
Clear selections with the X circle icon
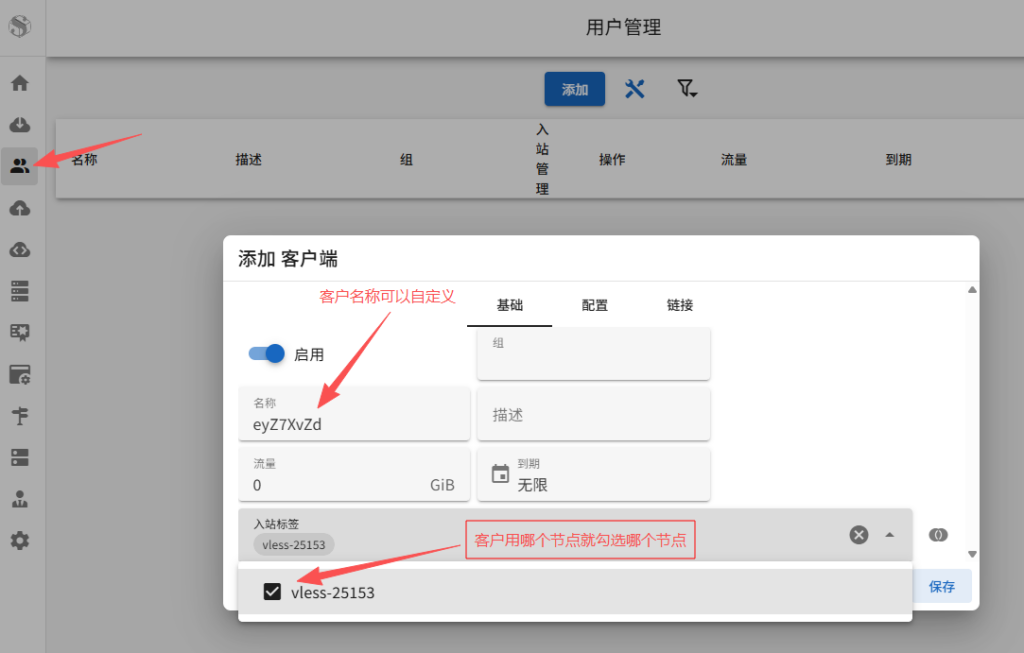(858, 534)
